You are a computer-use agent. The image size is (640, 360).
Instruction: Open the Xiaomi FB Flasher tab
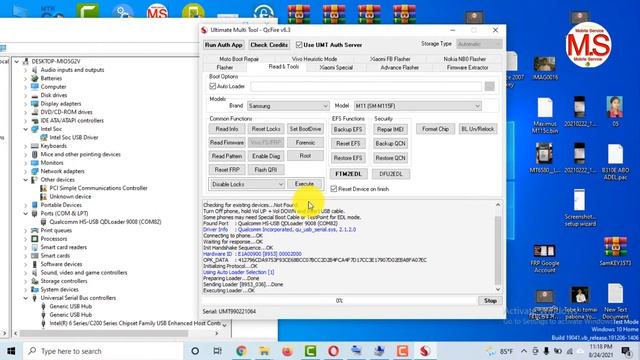(x=390, y=59)
